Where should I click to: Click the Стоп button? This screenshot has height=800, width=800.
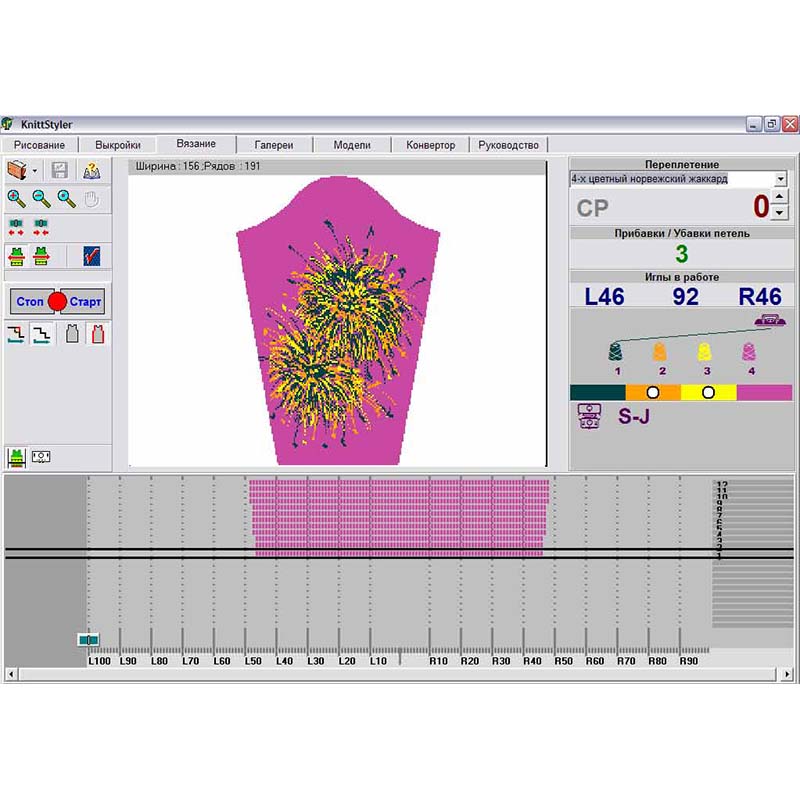click(x=30, y=302)
